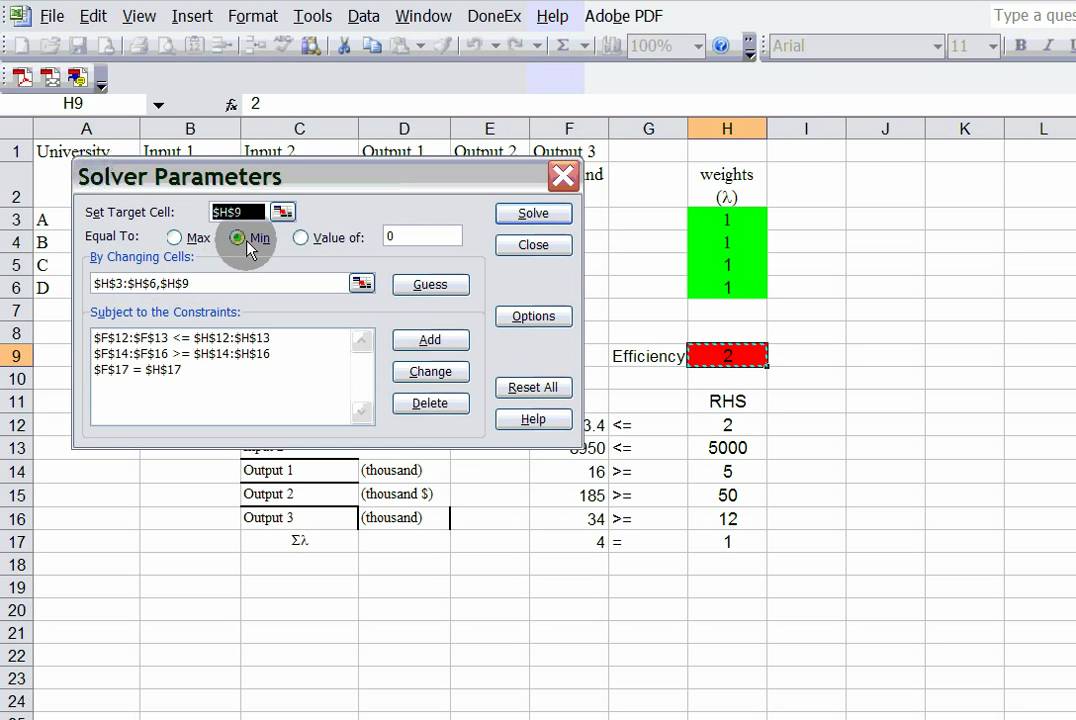Expand the Undo history dropdown arrow
Screen dimensions: 1076x720
[x=495, y=46]
